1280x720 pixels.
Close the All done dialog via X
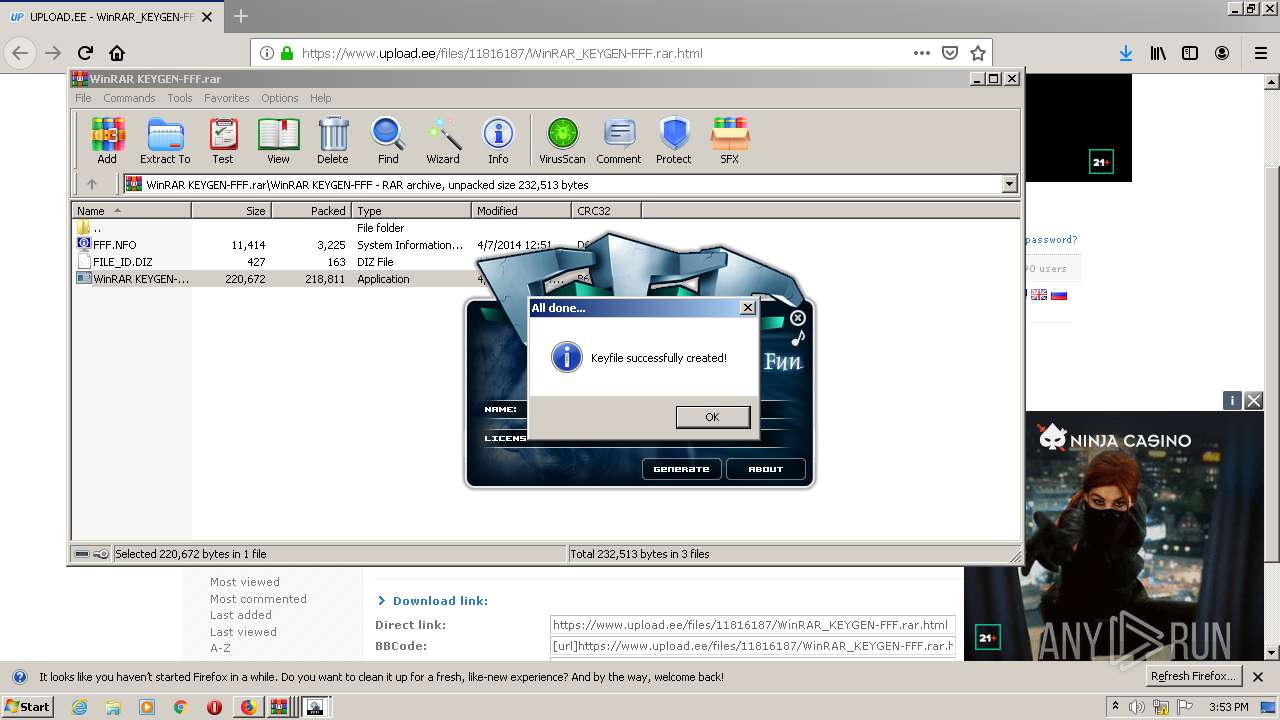coord(747,308)
